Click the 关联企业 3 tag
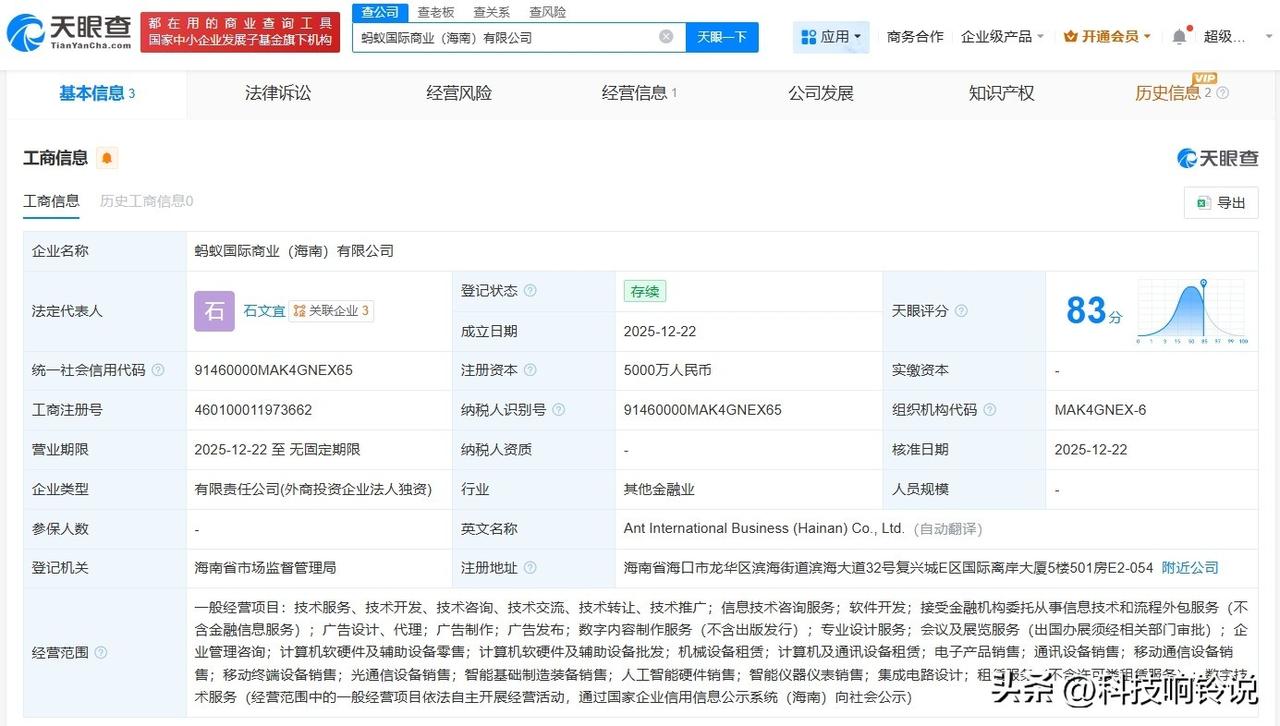Viewport: 1280px width, 726px height. (331, 311)
